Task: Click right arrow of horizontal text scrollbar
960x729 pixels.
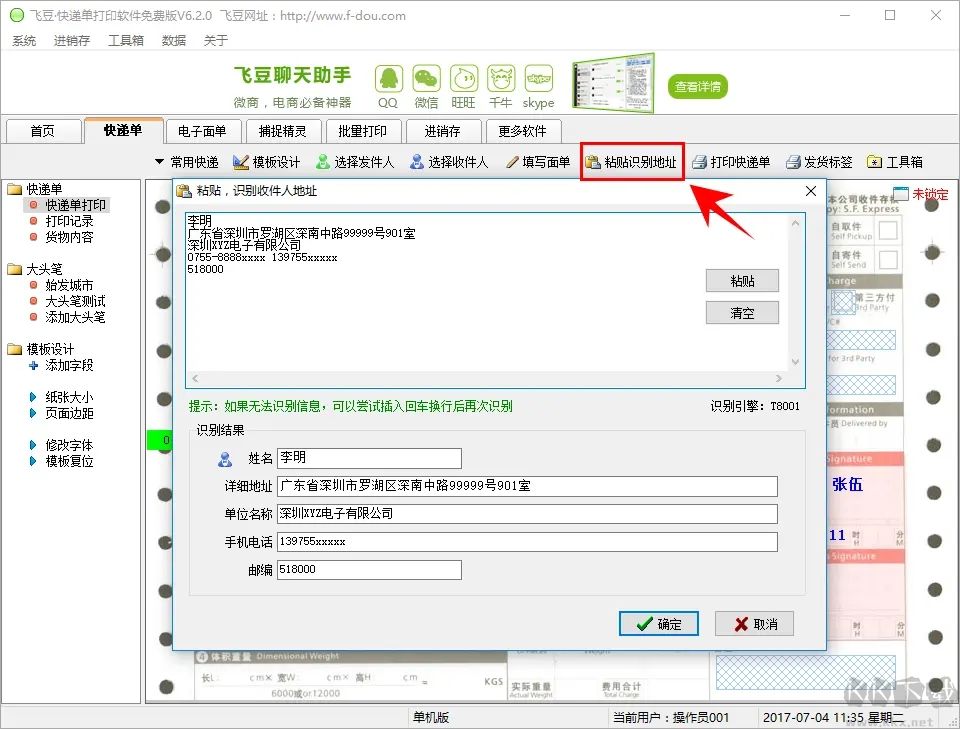Action: click(779, 378)
